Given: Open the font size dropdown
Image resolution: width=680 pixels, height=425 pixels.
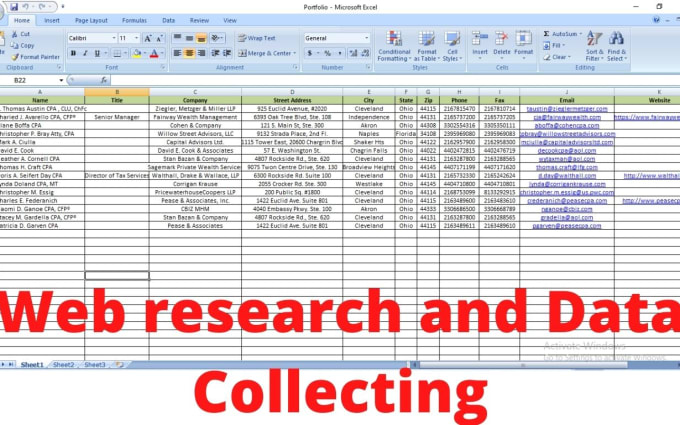Looking at the screenshot, I should [x=137, y=38].
